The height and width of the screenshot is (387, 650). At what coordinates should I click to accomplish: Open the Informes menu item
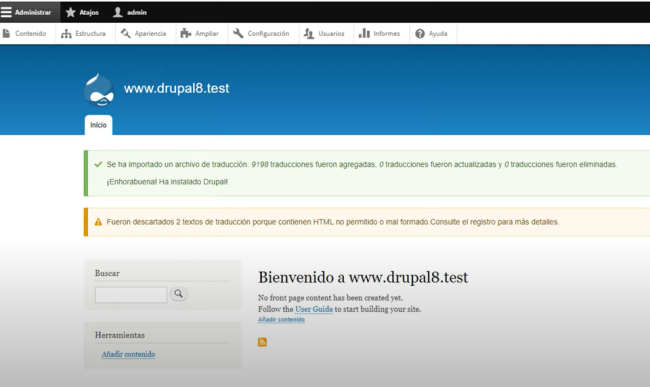380,34
